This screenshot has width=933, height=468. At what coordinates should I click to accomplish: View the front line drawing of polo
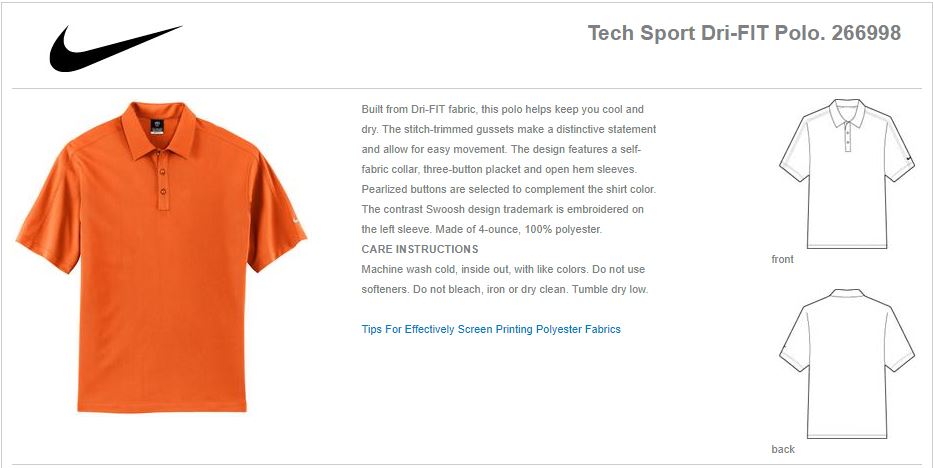point(846,174)
